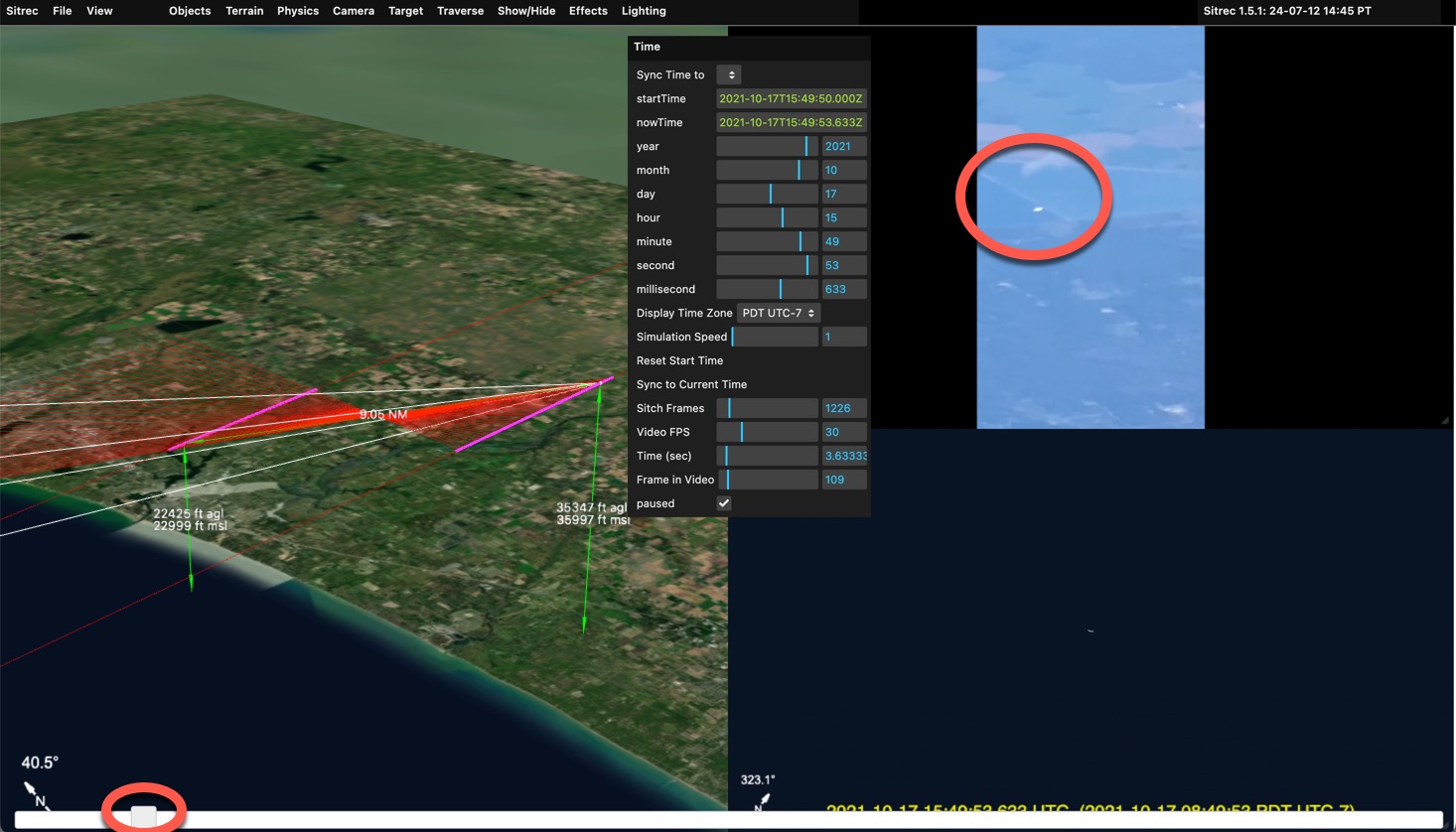Open the Sync Time to dropdown
The width and height of the screenshot is (1456, 832).
tap(729, 75)
